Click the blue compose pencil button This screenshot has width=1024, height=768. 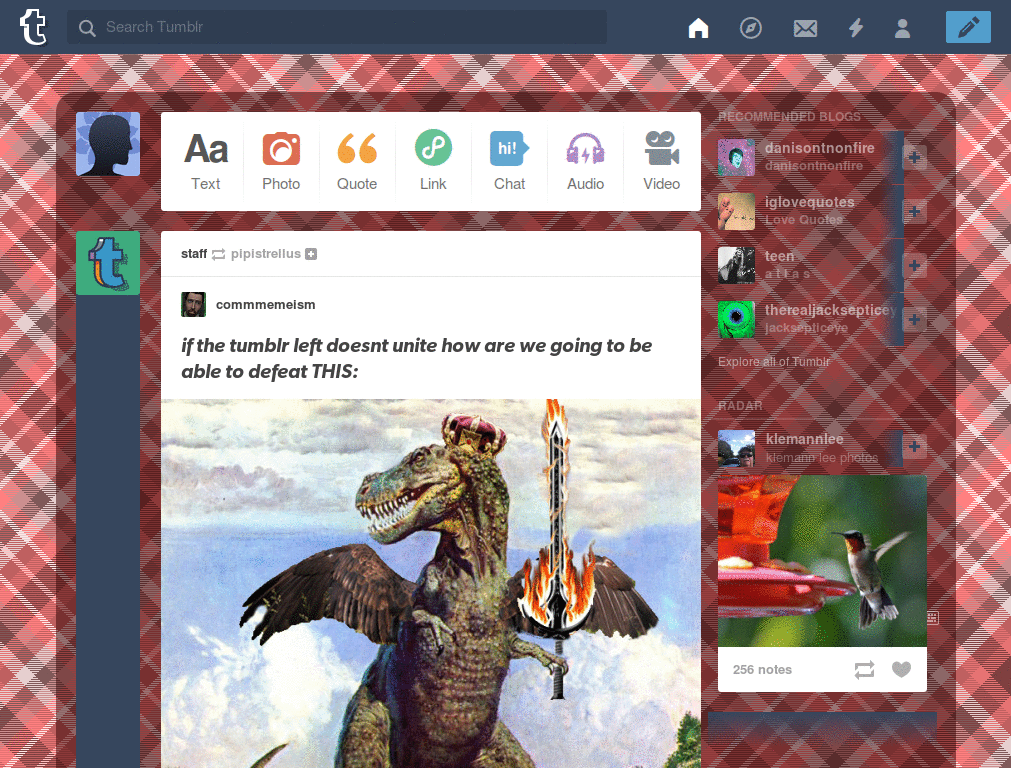pos(968,27)
